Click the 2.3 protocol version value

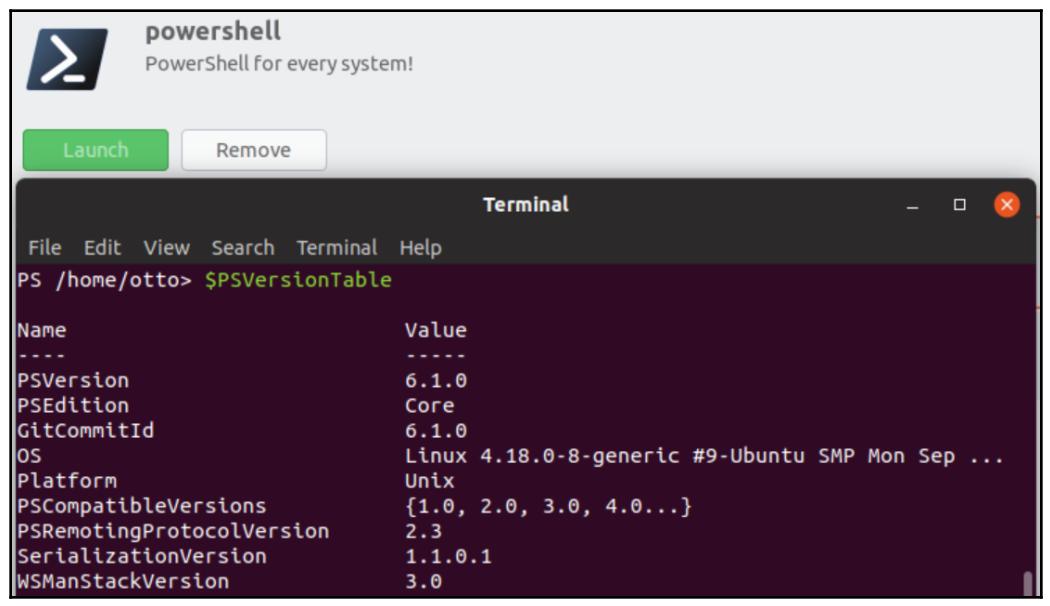coord(423,530)
